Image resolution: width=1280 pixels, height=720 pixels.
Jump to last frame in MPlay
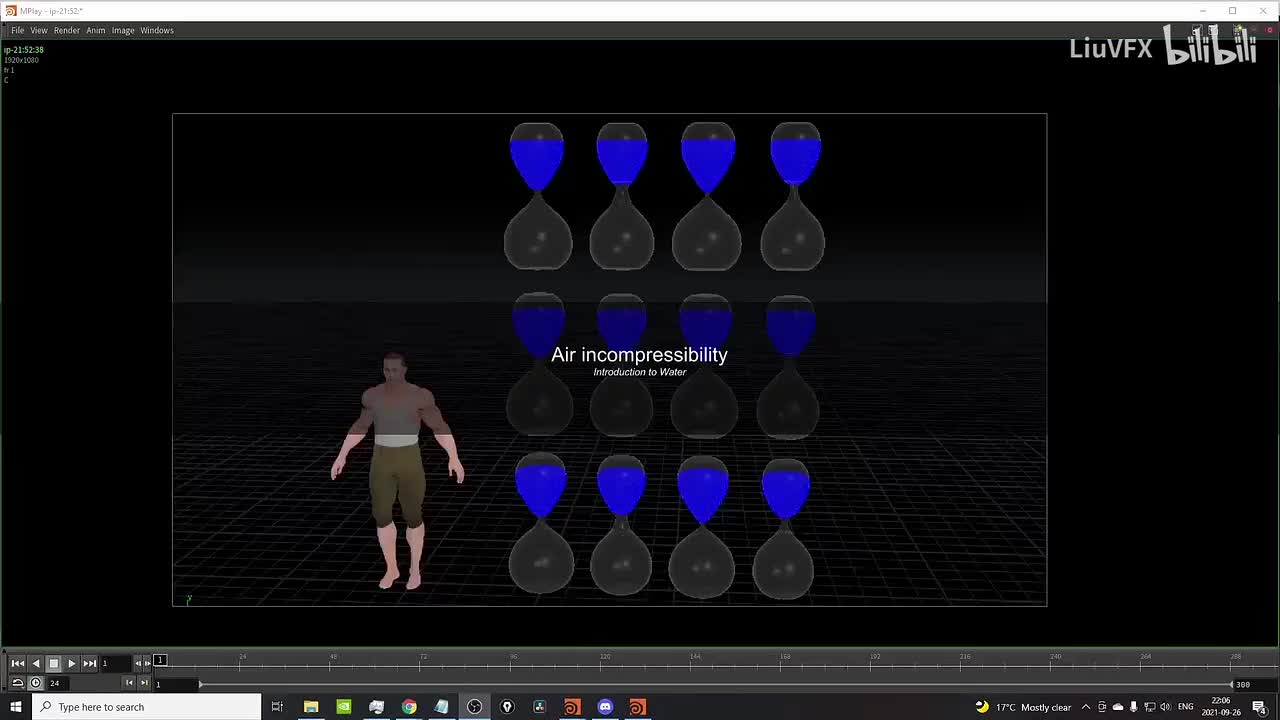point(90,663)
